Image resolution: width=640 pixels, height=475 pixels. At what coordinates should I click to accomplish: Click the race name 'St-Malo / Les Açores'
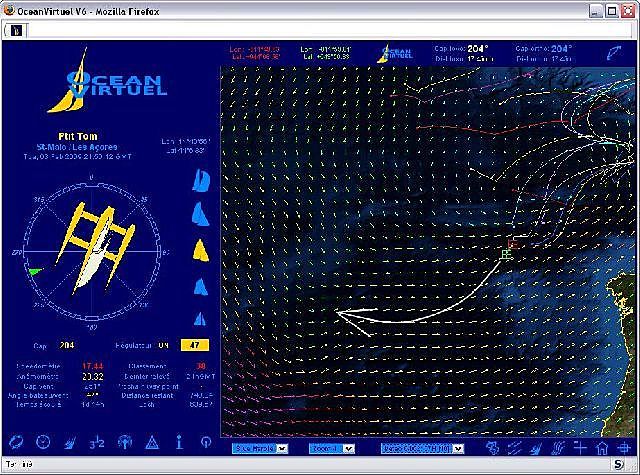pos(77,147)
